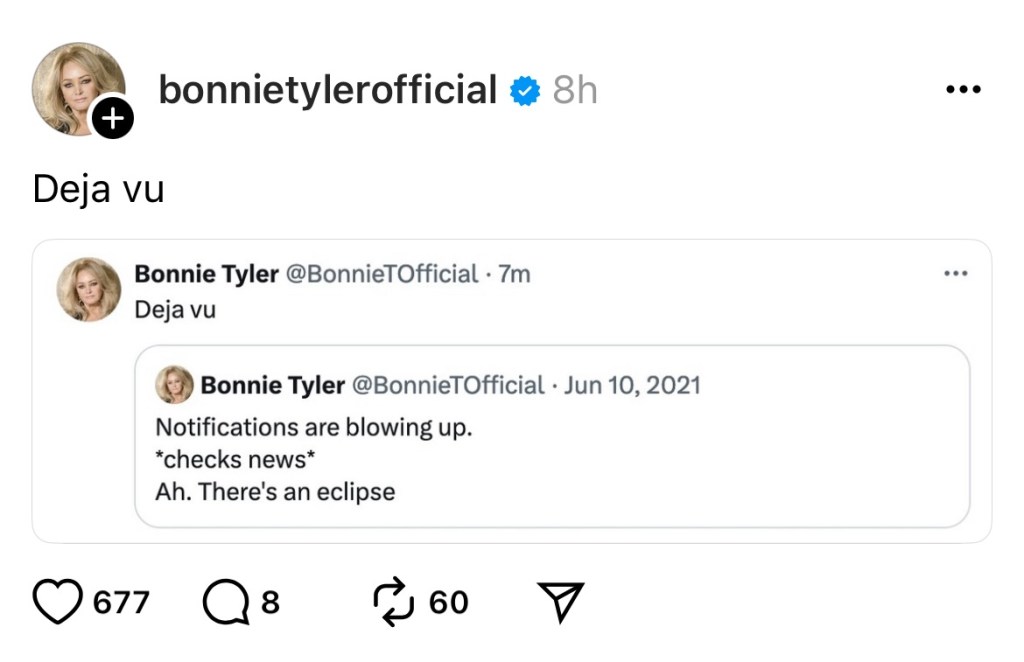
Task: Open the bonnietylerofficial username link
Action: [327, 91]
